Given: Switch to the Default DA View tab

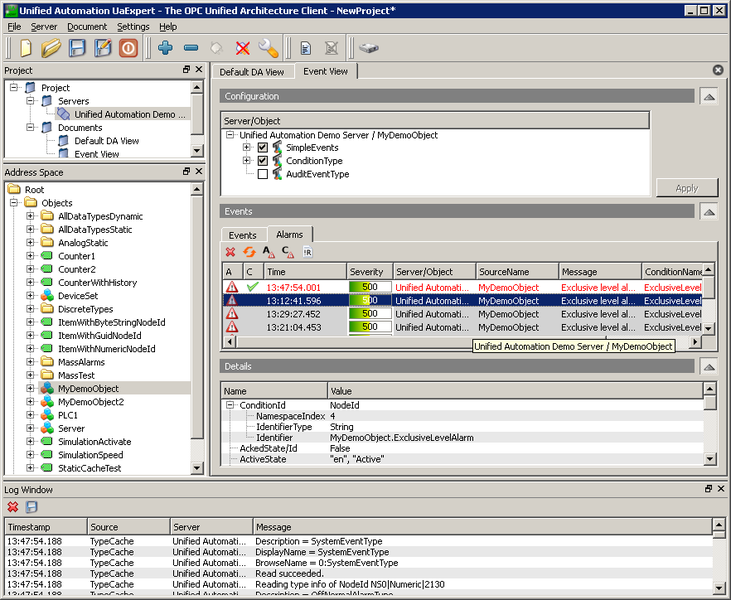Looking at the screenshot, I should click(252, 72).
